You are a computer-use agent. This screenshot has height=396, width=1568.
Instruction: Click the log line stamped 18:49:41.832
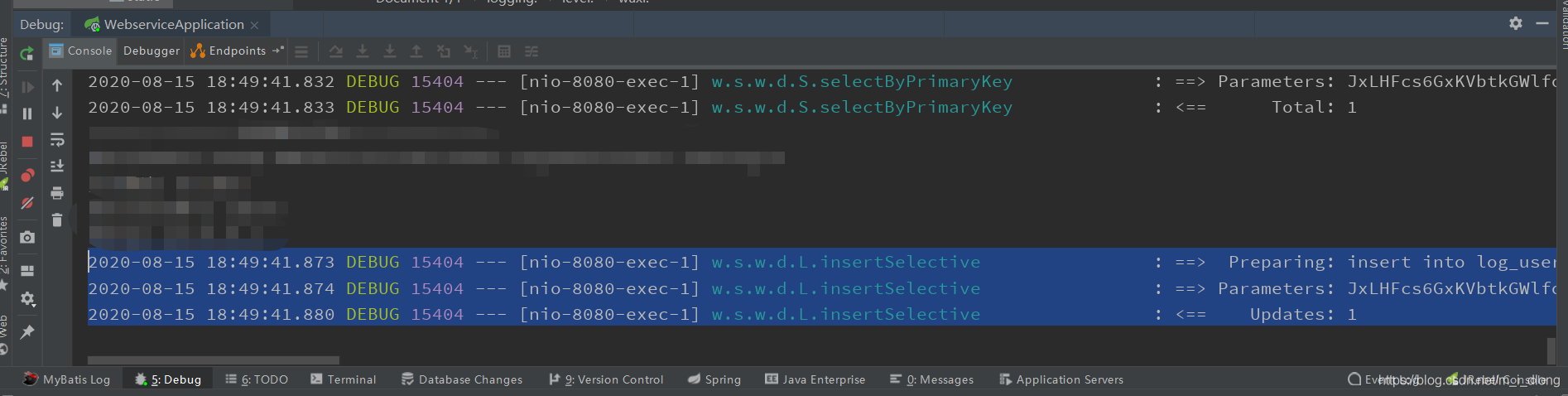tap(822, 81)
